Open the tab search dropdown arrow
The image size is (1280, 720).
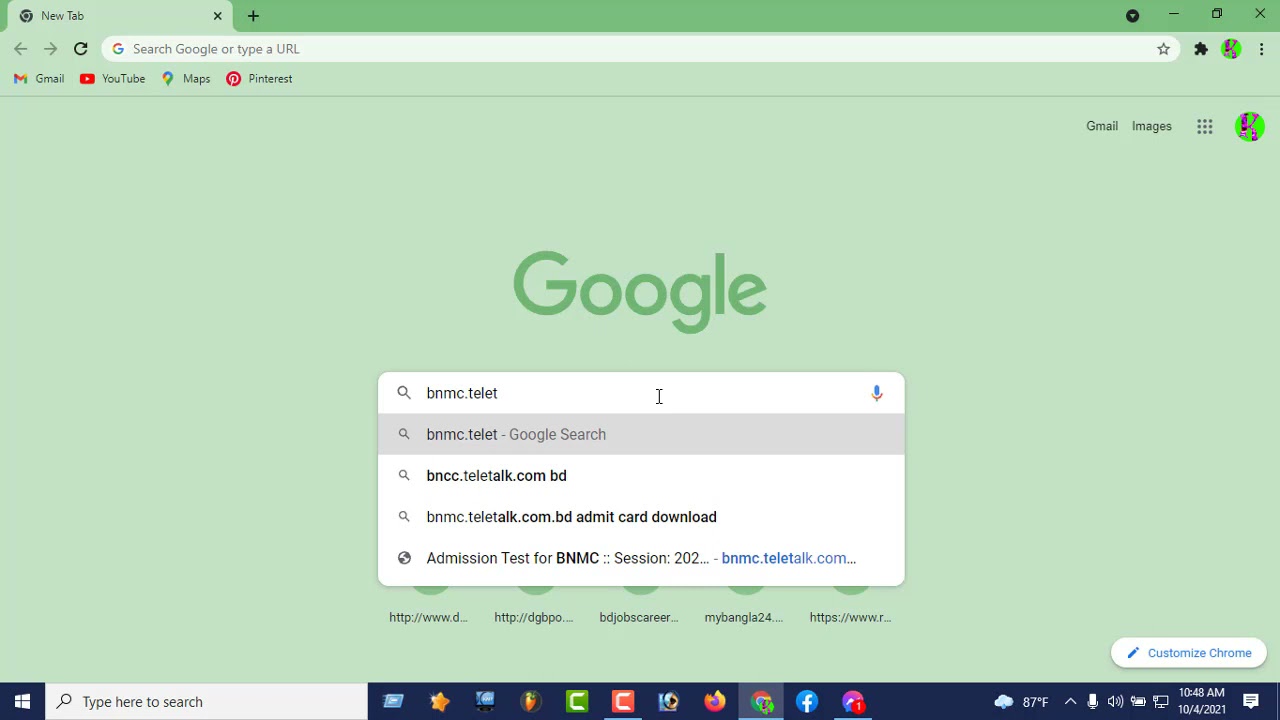click(x=1132, y=16)
